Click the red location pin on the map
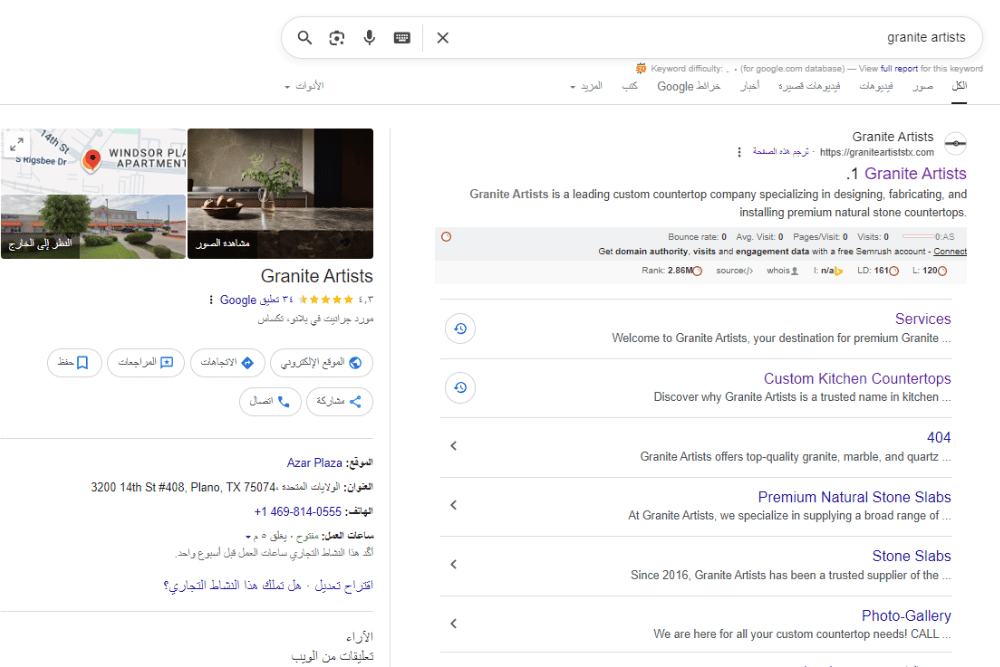The image size is (1000, 667). (x=92, y=159)
